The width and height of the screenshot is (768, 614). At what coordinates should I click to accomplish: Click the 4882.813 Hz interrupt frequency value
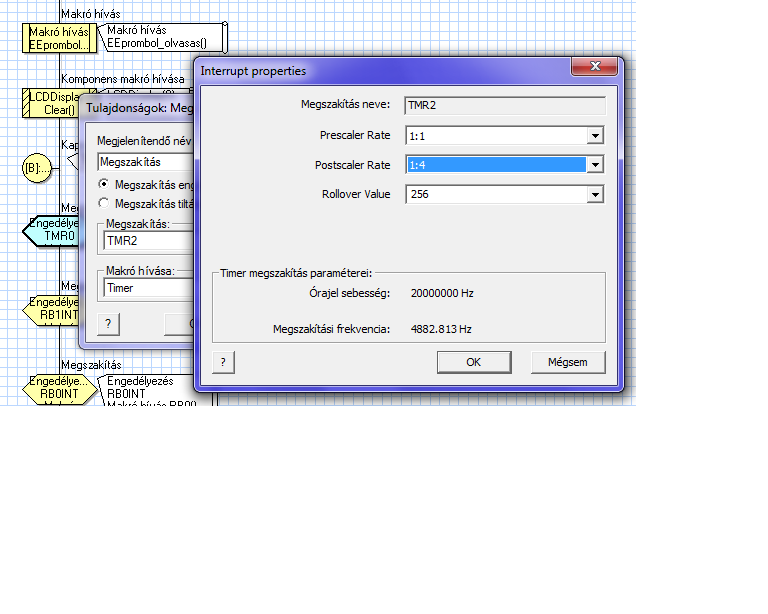pos(441,329)
